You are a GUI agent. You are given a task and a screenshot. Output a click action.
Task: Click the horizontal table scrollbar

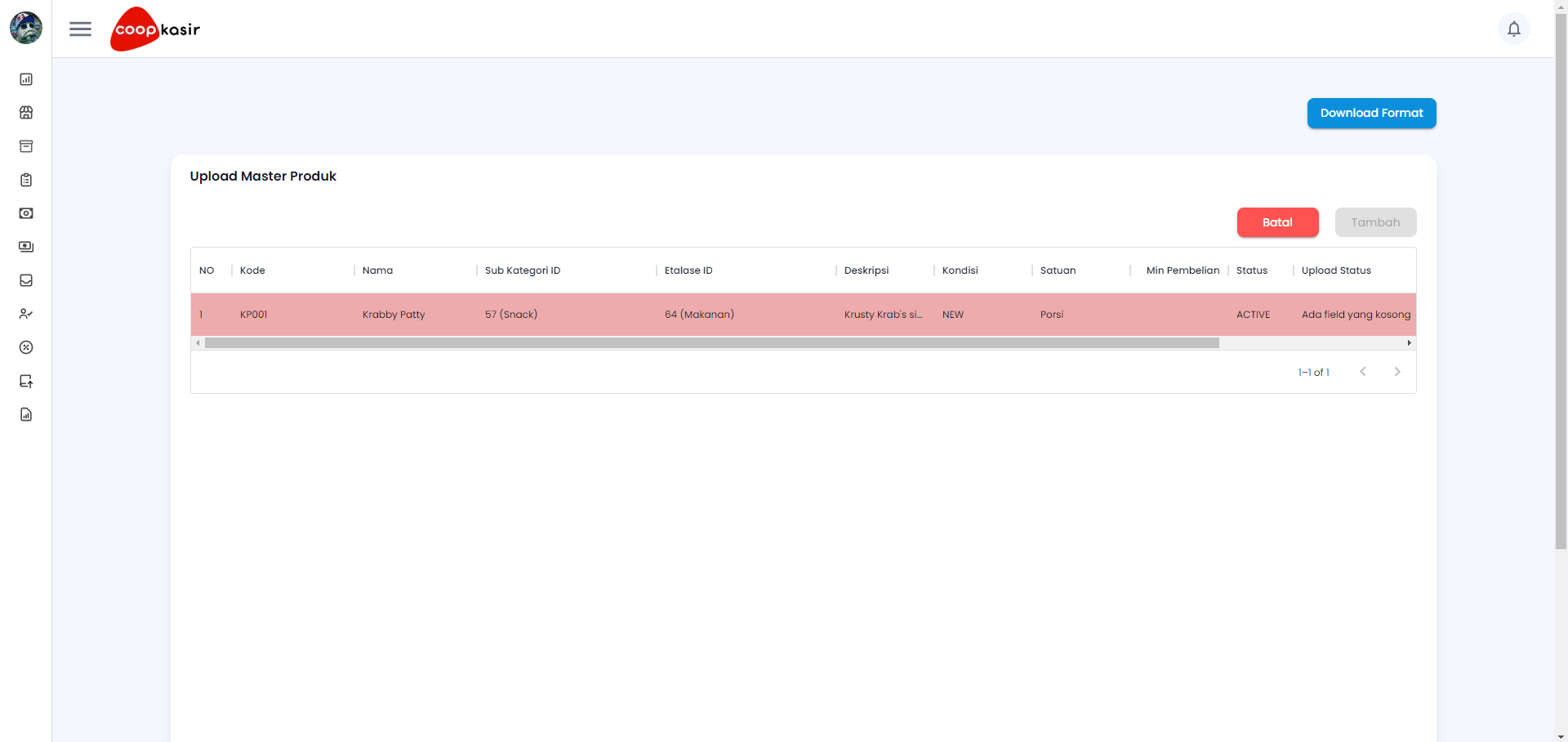tap(710, 342)
